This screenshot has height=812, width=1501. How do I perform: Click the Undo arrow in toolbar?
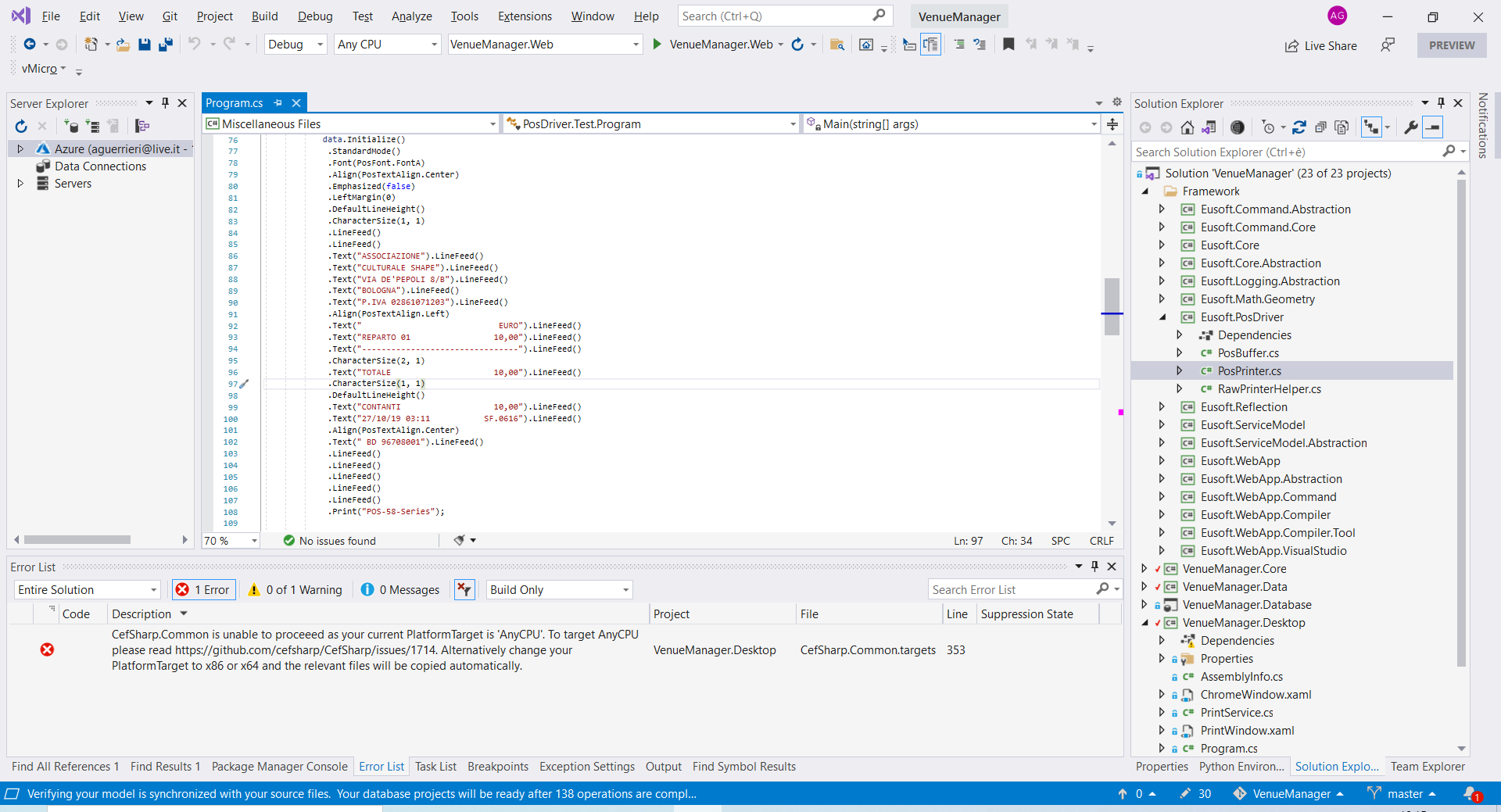pyautogui.click(x=194, y=45)
